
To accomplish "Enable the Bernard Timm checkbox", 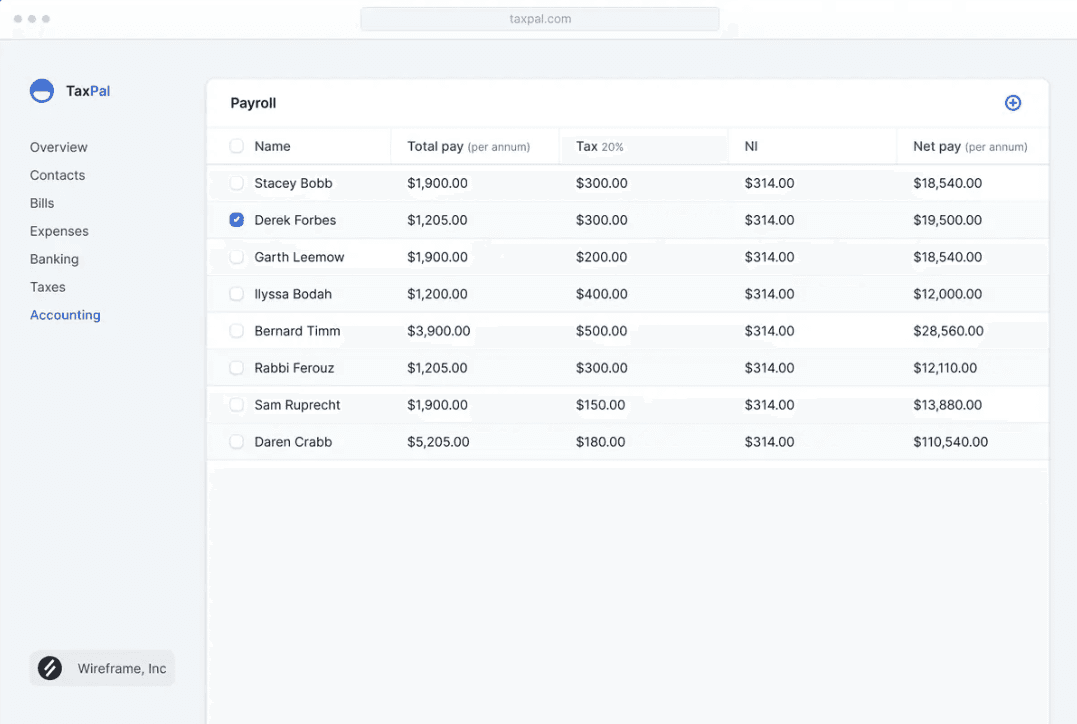I will pyautogui.click(x=237, y=331).
